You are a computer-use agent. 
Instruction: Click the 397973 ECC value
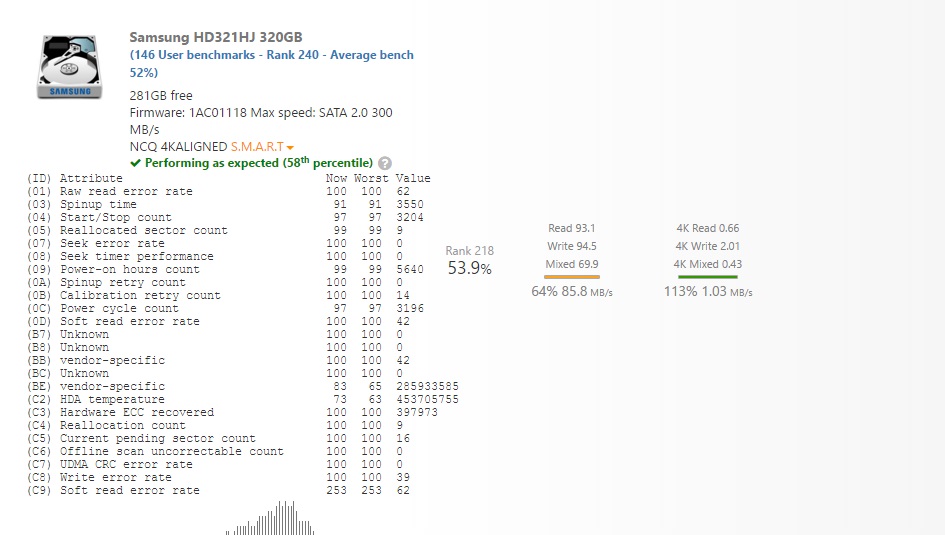point(417,412)
